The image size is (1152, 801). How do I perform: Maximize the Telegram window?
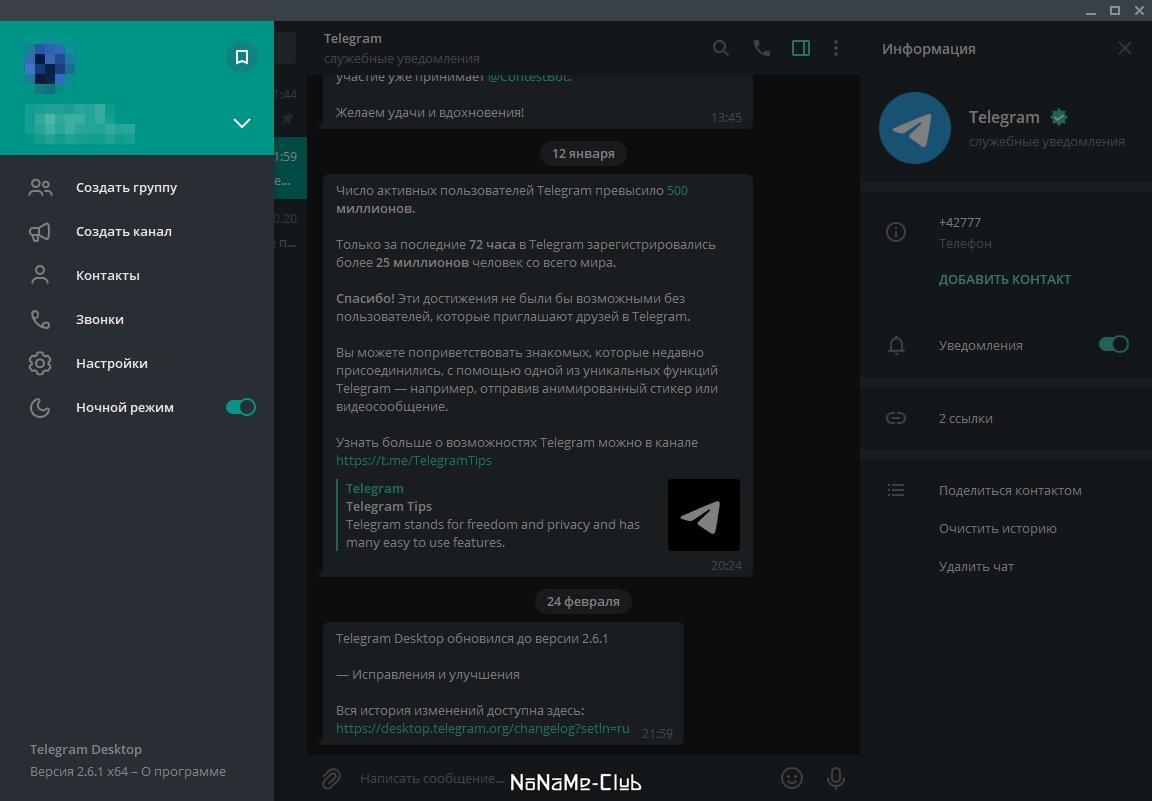coord(1115,10)
